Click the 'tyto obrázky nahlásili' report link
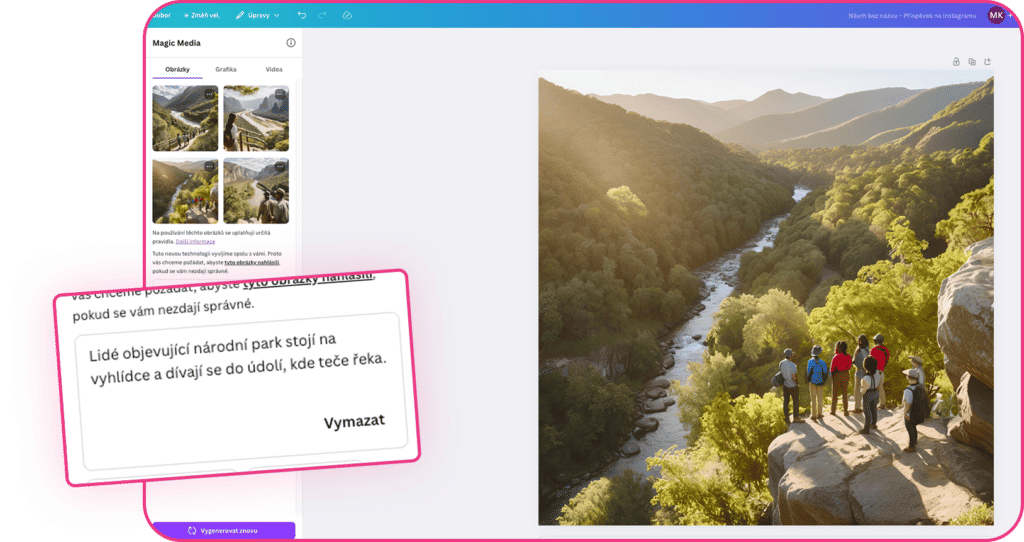 [x=251, y=263]
